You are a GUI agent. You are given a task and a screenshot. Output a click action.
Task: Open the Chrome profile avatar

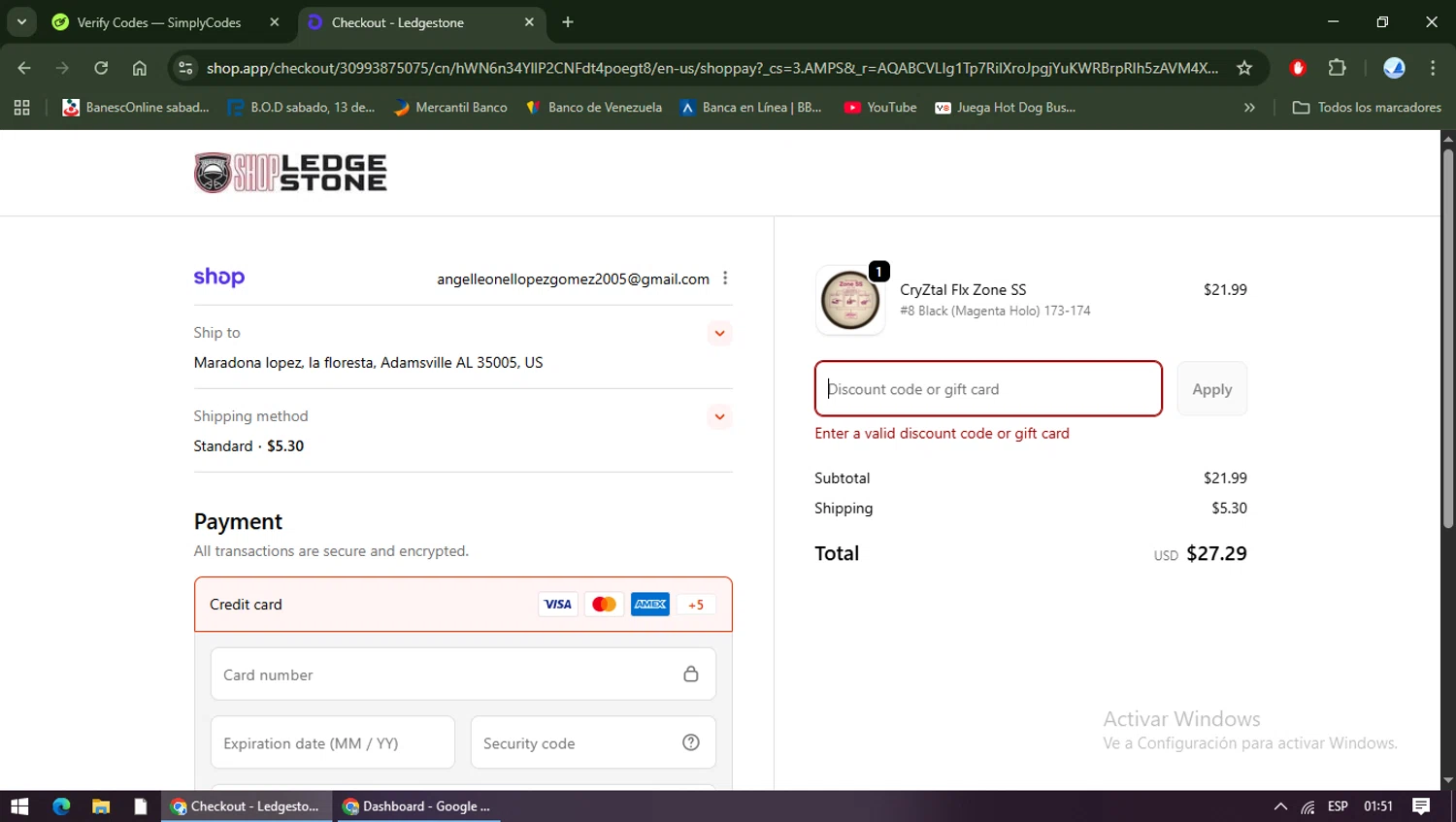(1394, 68)
